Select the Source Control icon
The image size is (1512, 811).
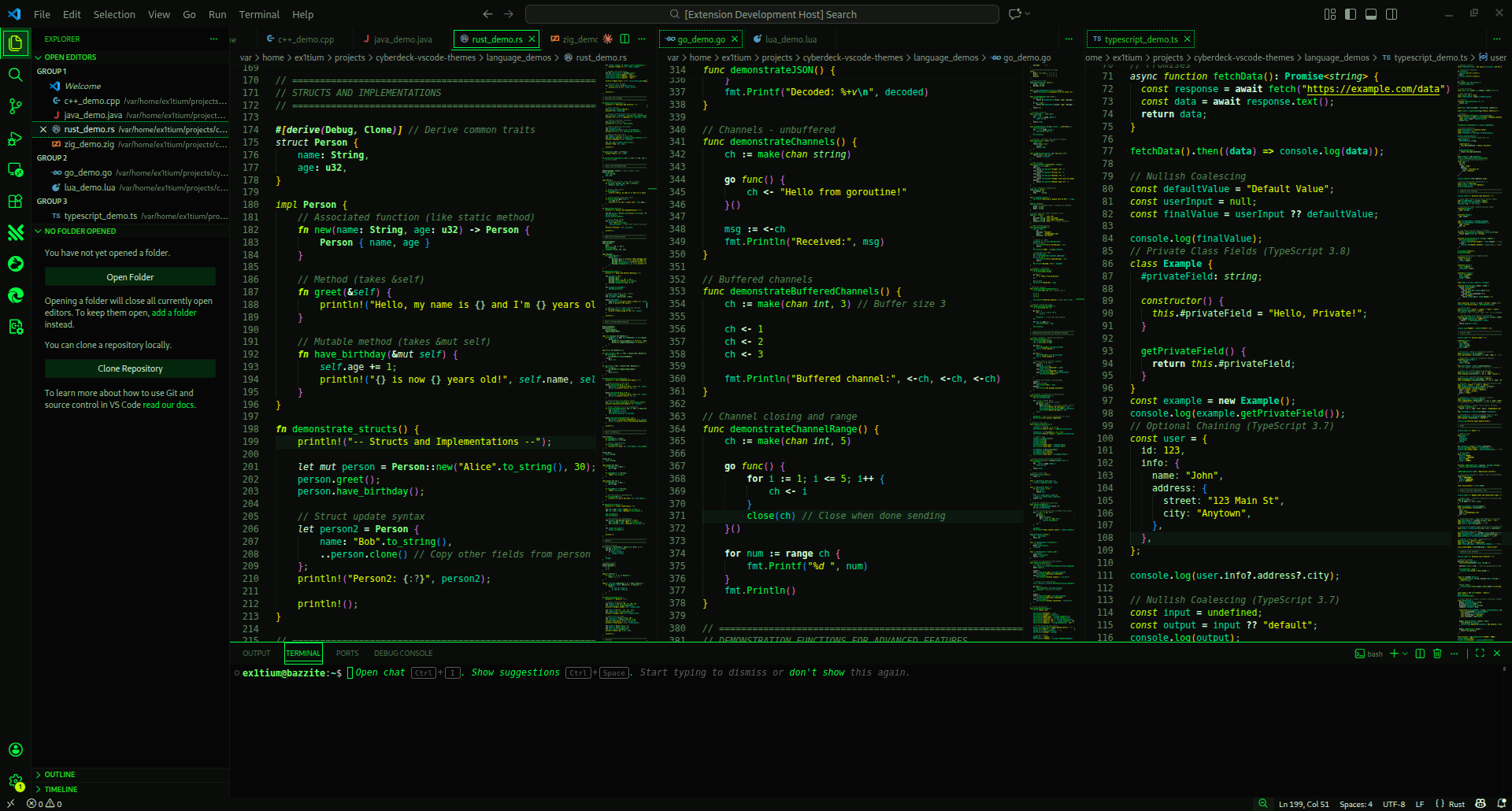tap(16, 106)
